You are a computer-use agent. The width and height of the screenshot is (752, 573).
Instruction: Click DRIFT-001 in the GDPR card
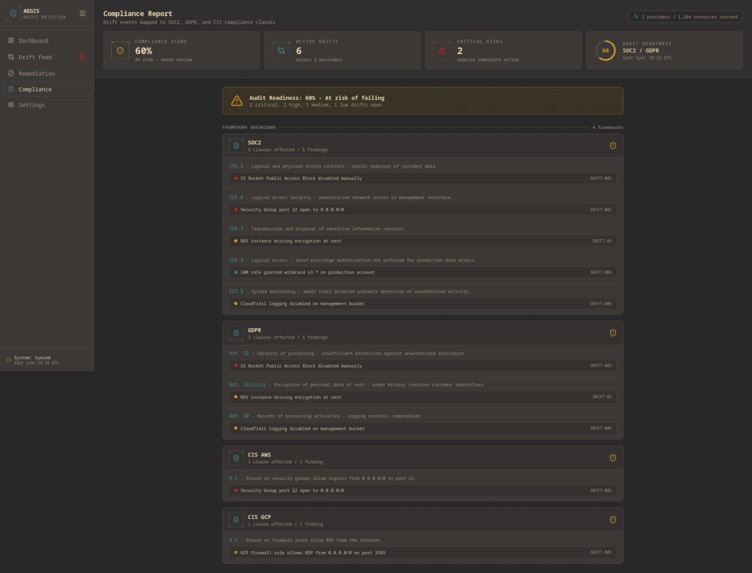pyautogui.click(x=600, y=365)
